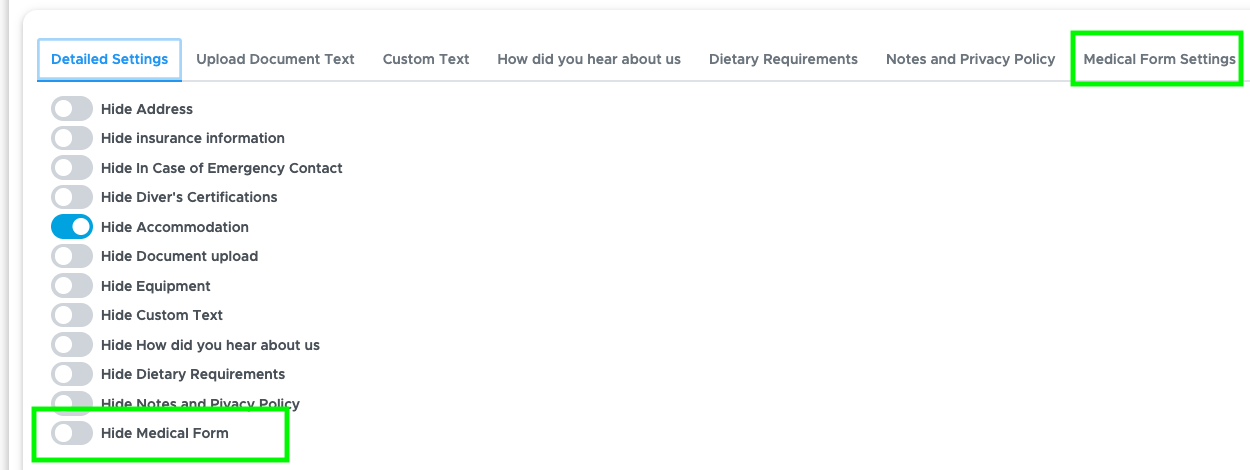The width and height of the screenshot is (1250, 470).
Task: Click the "Hide Medical Form" text label
Action: pos(165,433)
